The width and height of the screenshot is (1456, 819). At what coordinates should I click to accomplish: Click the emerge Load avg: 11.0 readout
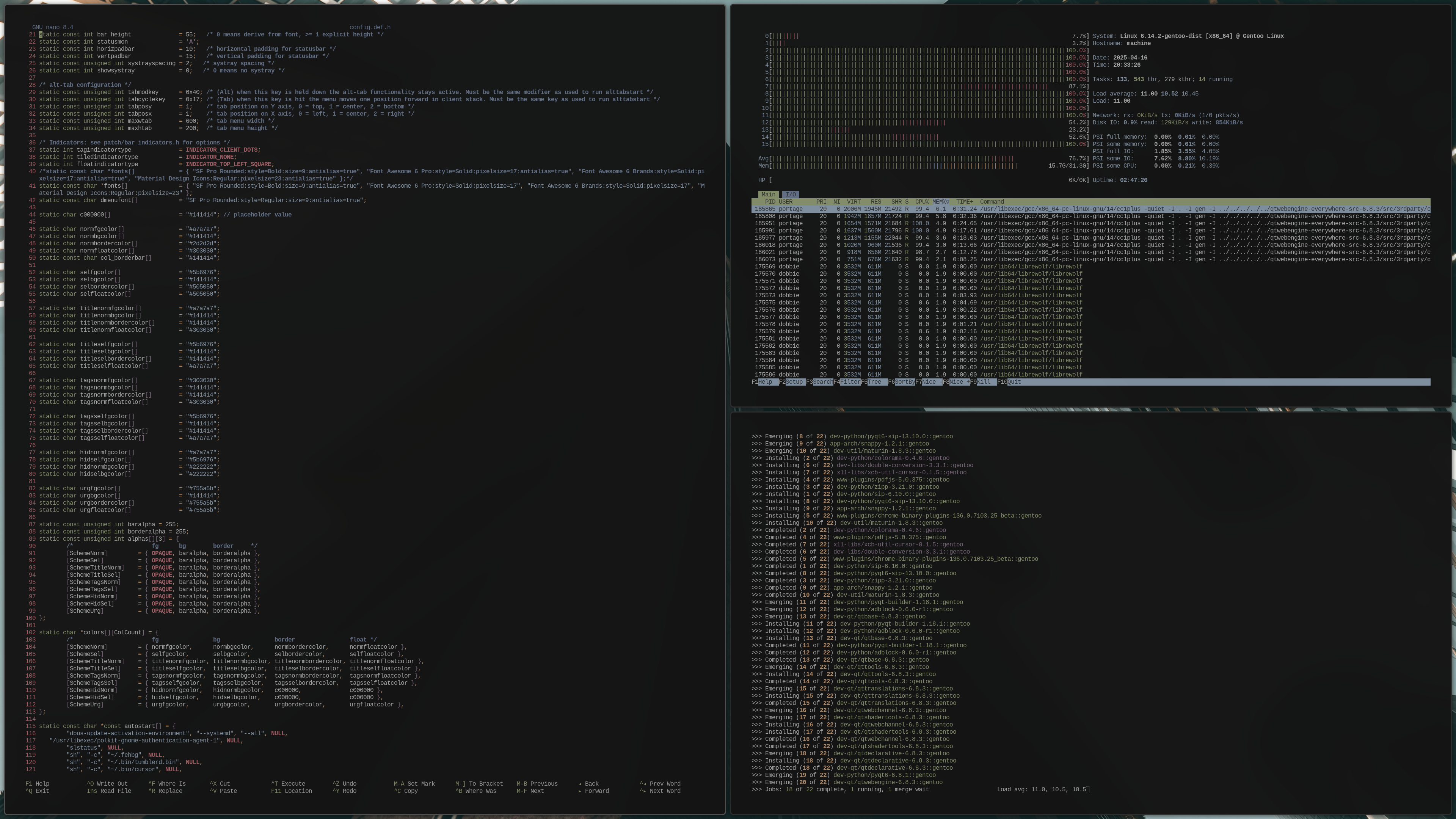click(x=1042, y=789)
